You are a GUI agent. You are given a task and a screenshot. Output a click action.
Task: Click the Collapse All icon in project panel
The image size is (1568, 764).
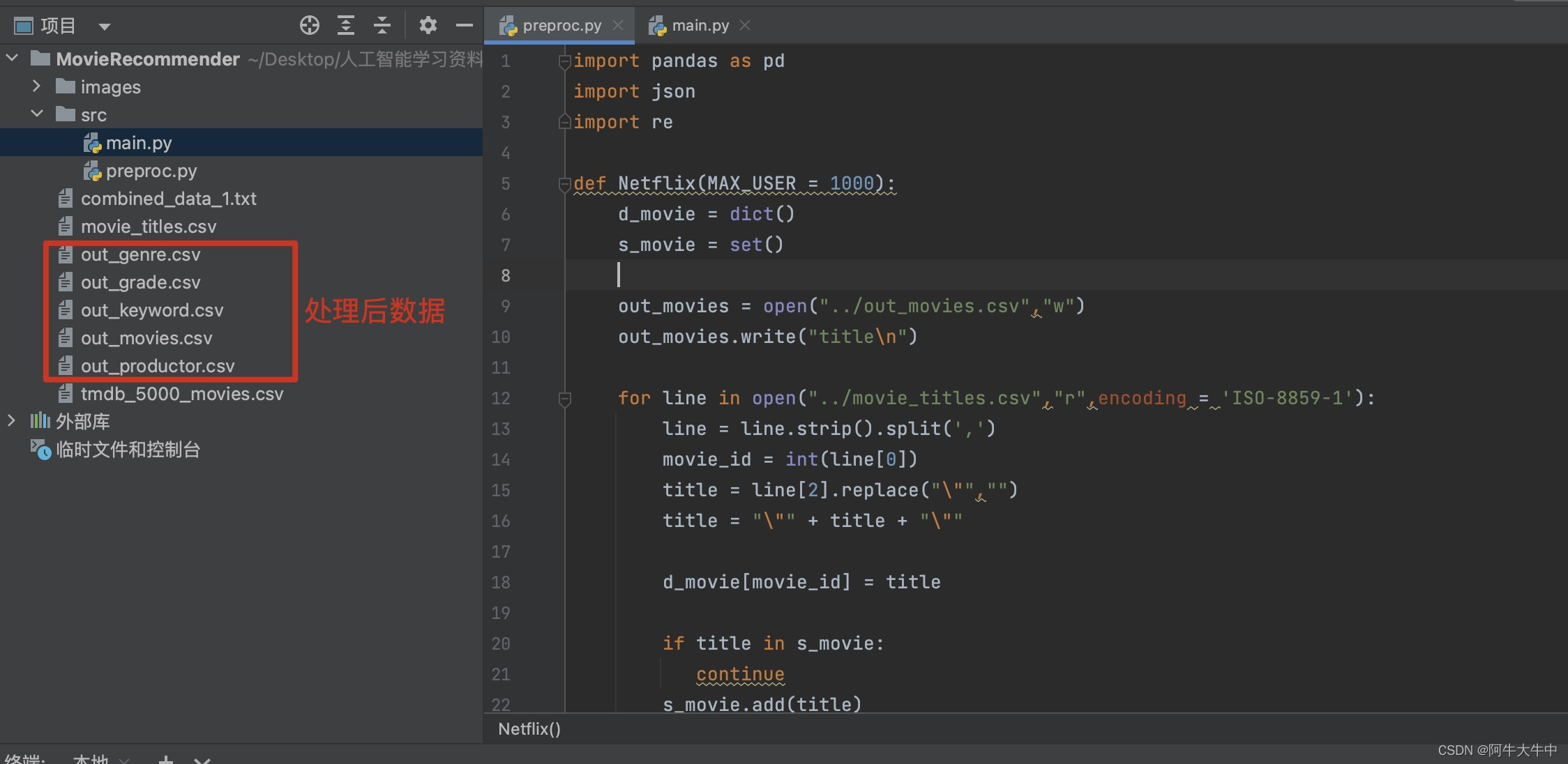click(382, 26)
